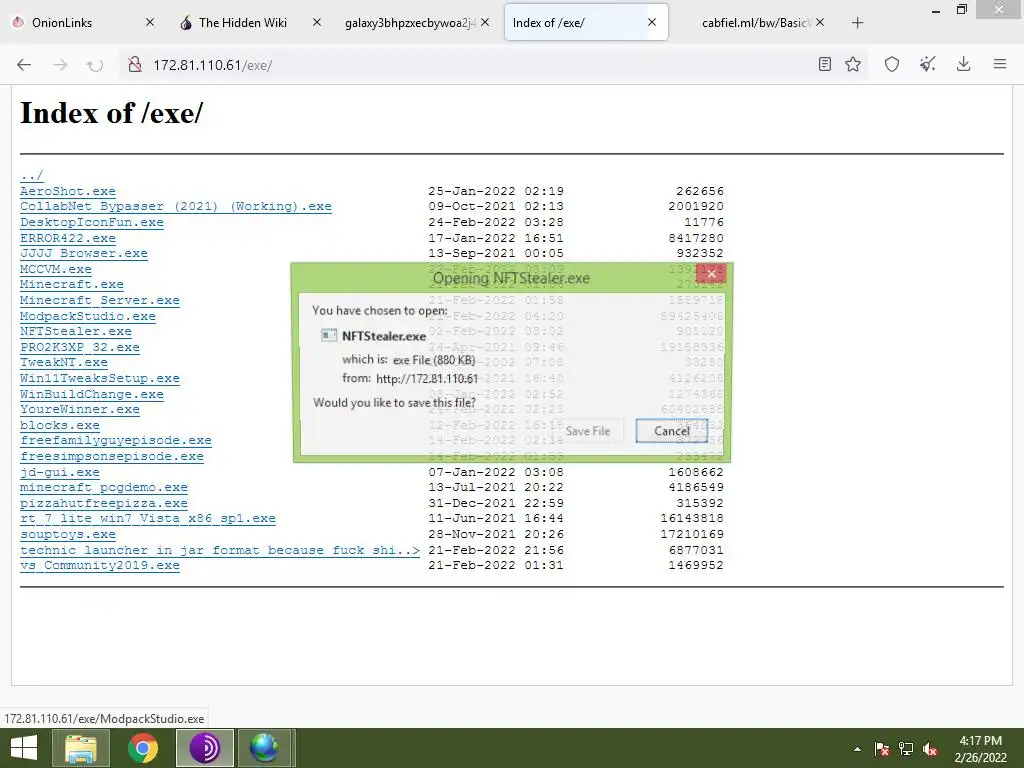The height and width of the screenshot is (768, 1024).
Task: Open the technic launcher in jar format link
Action: (220, 550)
